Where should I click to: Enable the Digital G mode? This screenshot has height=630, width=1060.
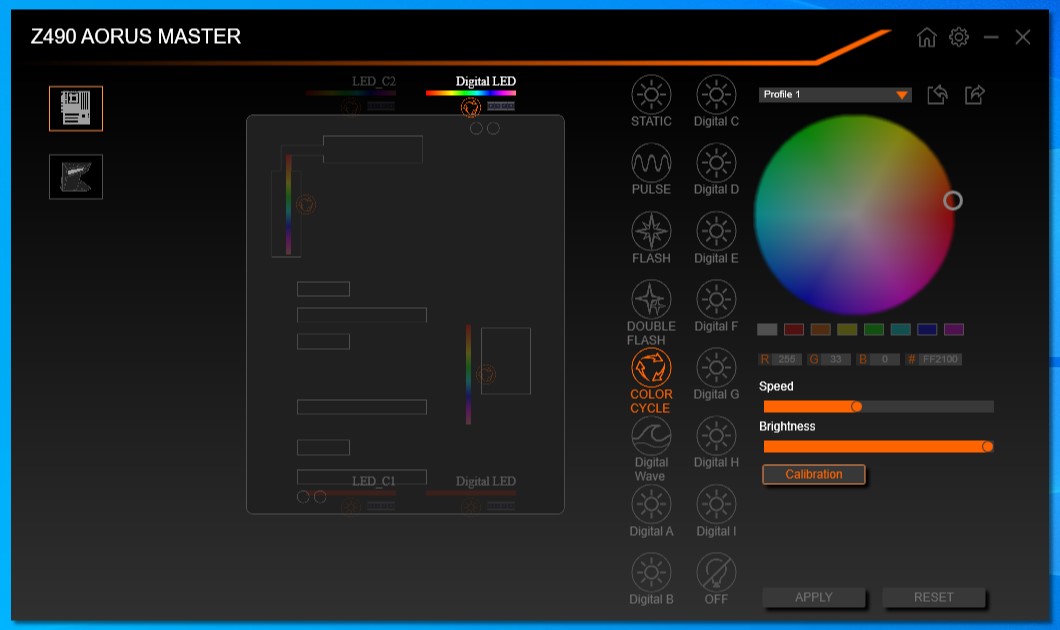716,374
